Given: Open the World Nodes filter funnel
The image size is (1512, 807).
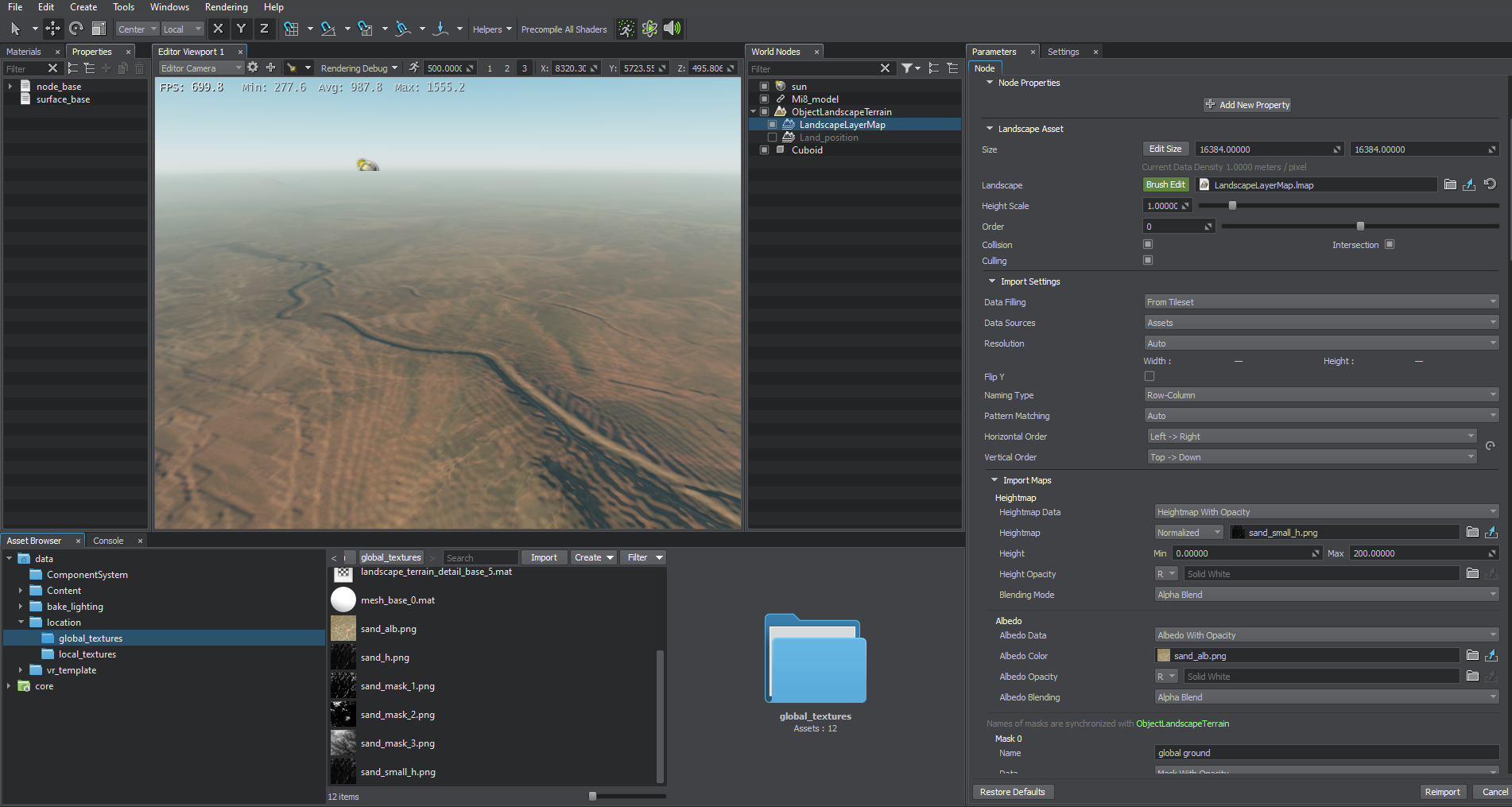Looking at the screenshot, I should pos(910,68).
